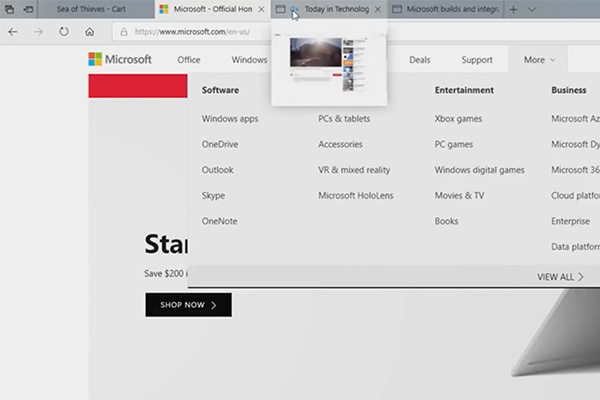Set these tabs aside icon
The image size is (600, 400).
[28, 9]
